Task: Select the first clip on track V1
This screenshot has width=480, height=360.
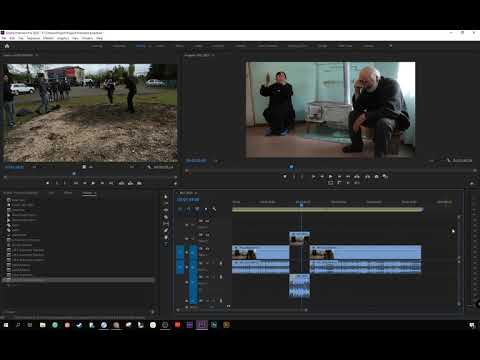Action: click(x=260, y=252)
